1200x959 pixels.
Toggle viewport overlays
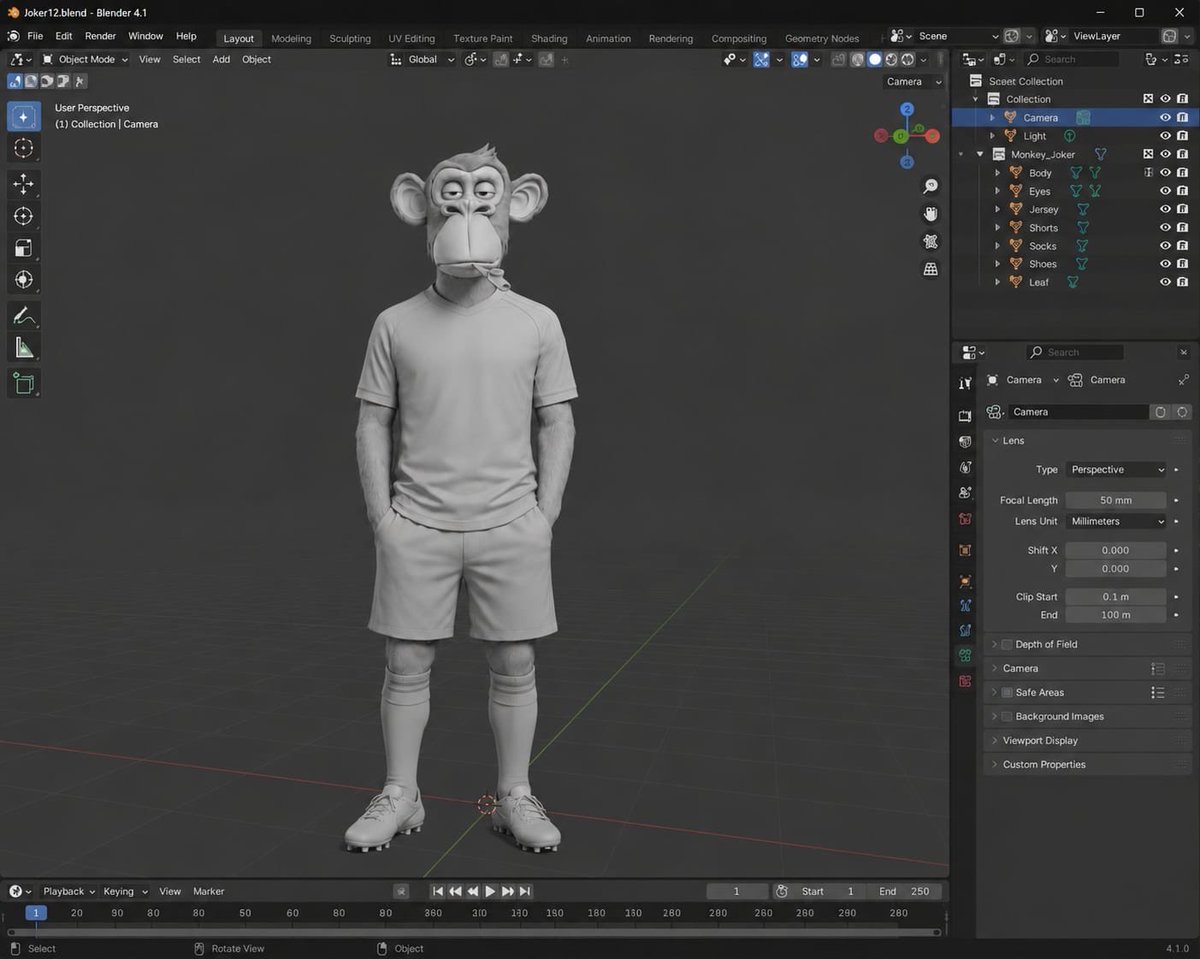click(x=799, y=59)
